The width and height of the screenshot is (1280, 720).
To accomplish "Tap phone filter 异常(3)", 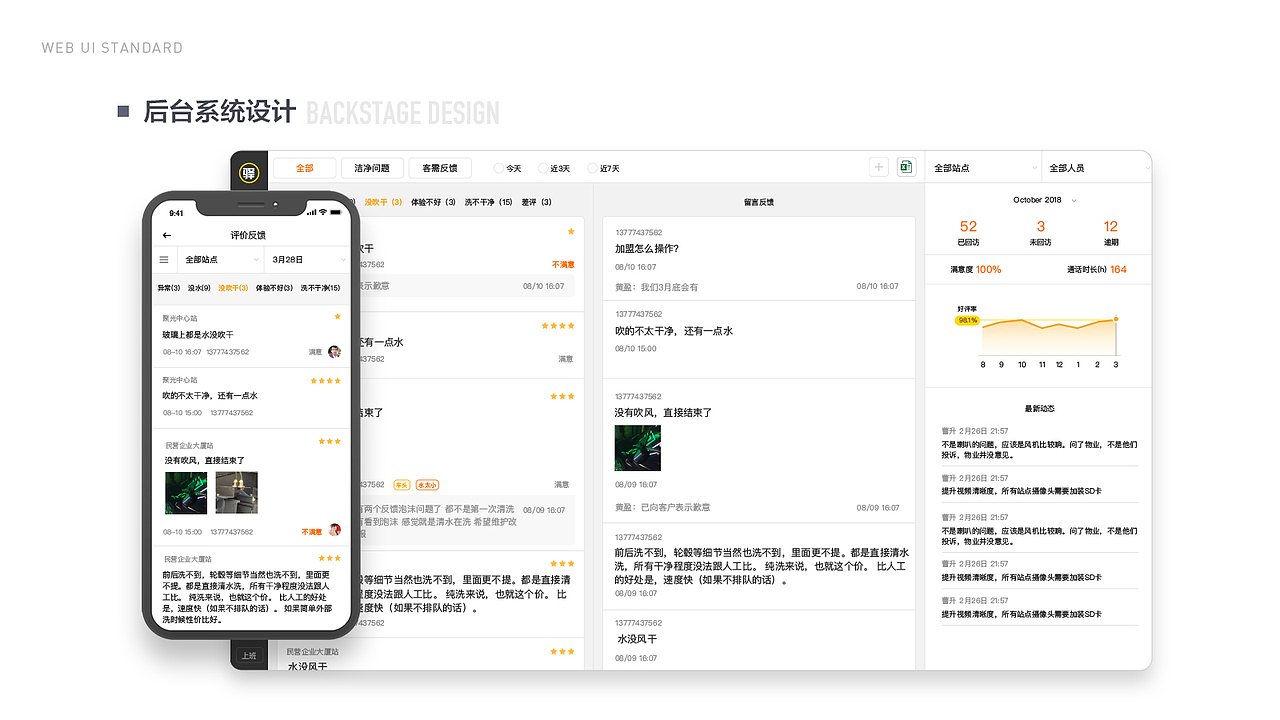I will (169, 288).
